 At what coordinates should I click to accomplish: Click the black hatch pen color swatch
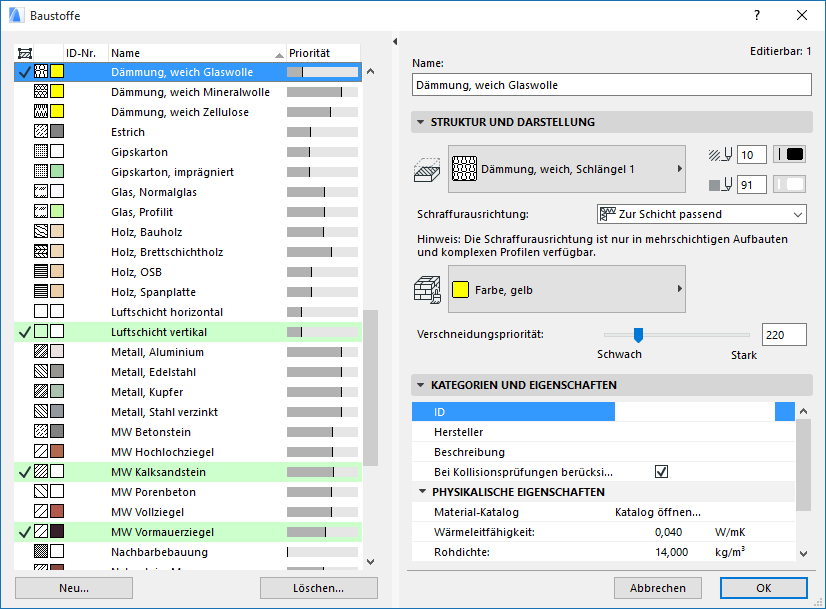click(x=789, y=154)
